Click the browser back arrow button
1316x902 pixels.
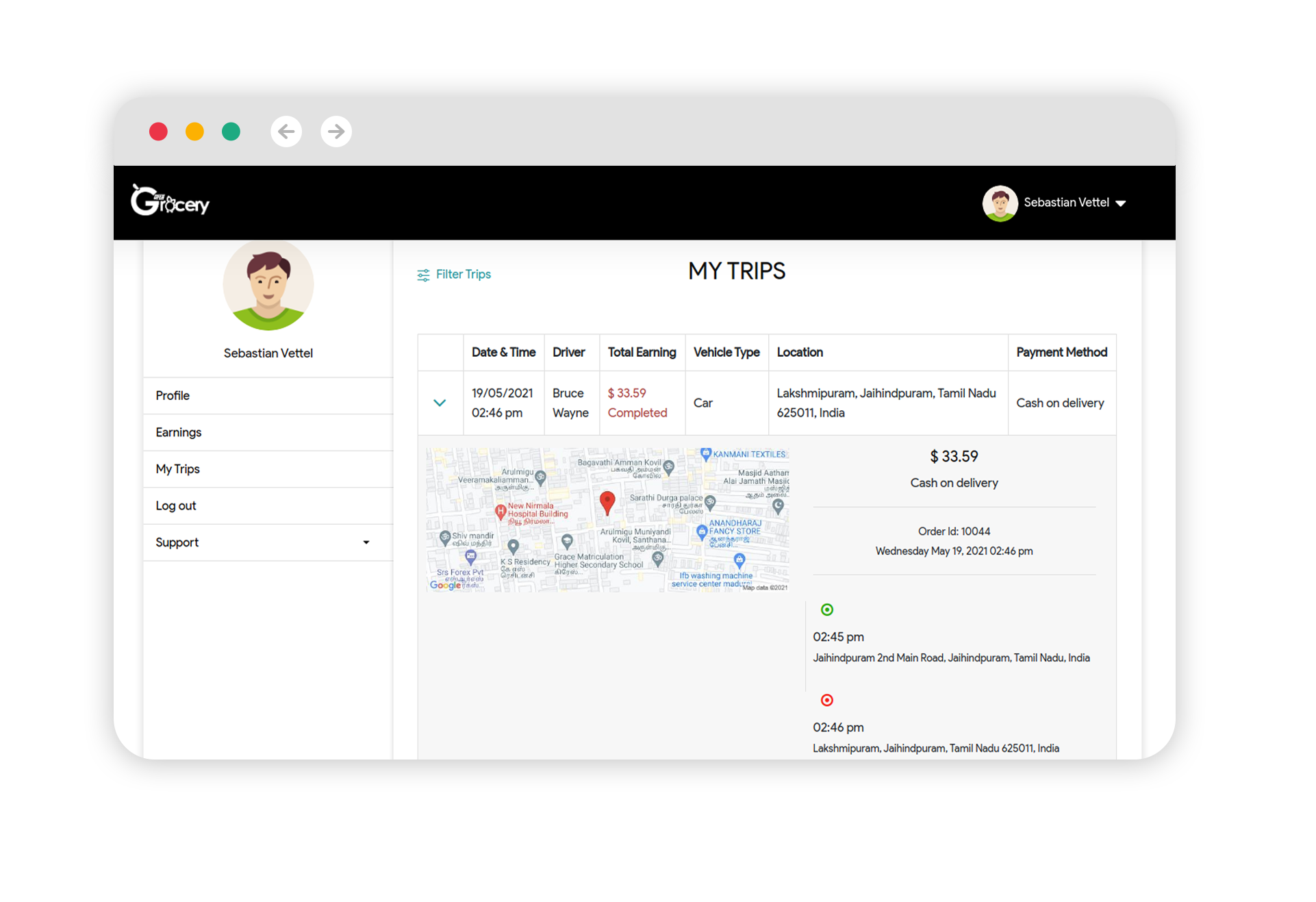286,131
